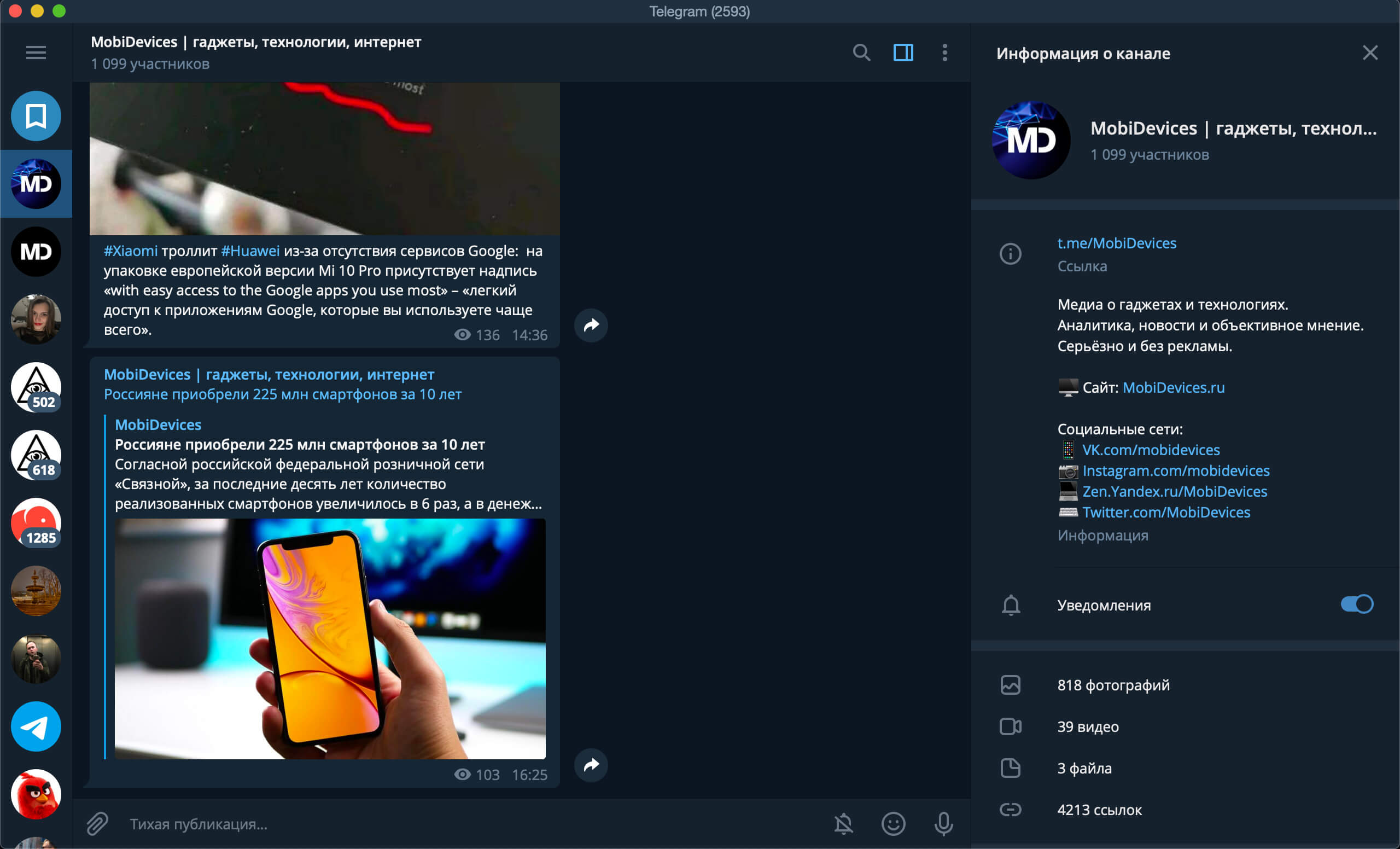1400x849 pixels.
Task: Click the MobiDevices preview site name
Action: point(158,425)
